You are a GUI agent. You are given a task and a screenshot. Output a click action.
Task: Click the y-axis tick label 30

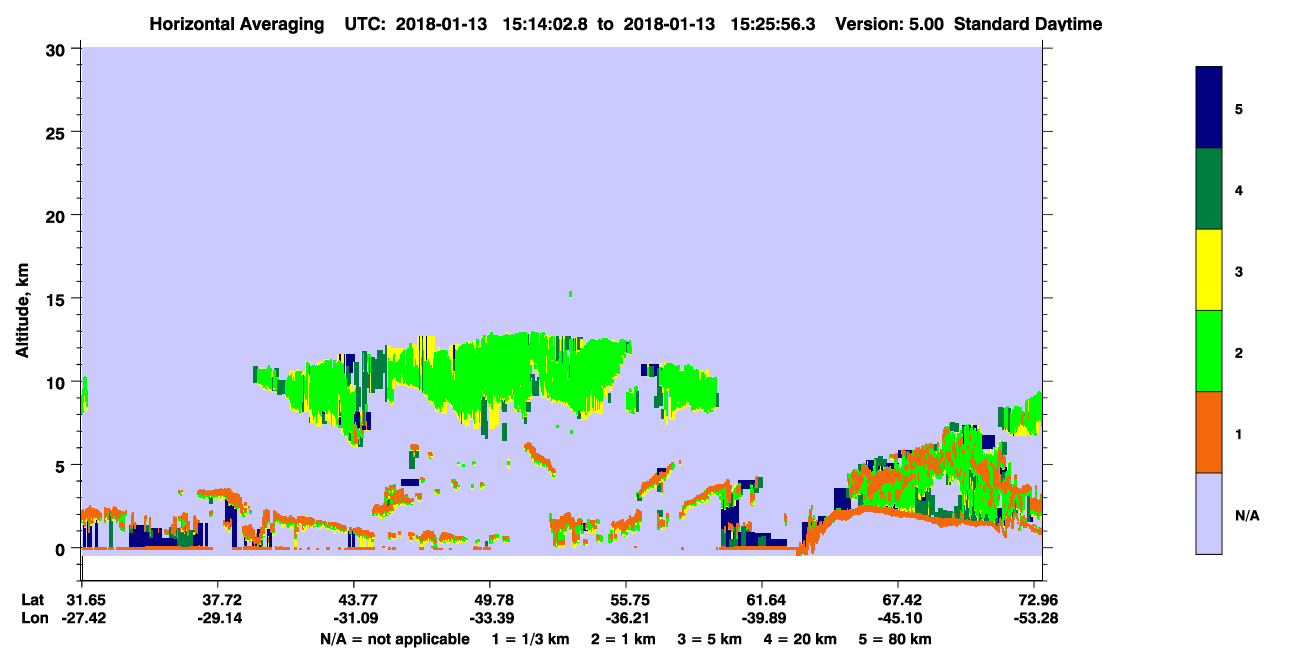[57, 49]
